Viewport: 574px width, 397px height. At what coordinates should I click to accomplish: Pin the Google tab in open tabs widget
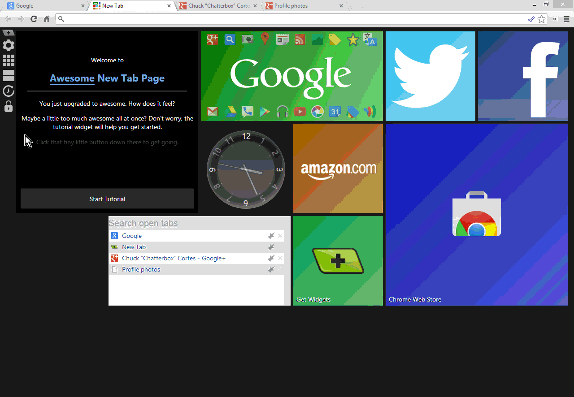click(x=271, y=236)
